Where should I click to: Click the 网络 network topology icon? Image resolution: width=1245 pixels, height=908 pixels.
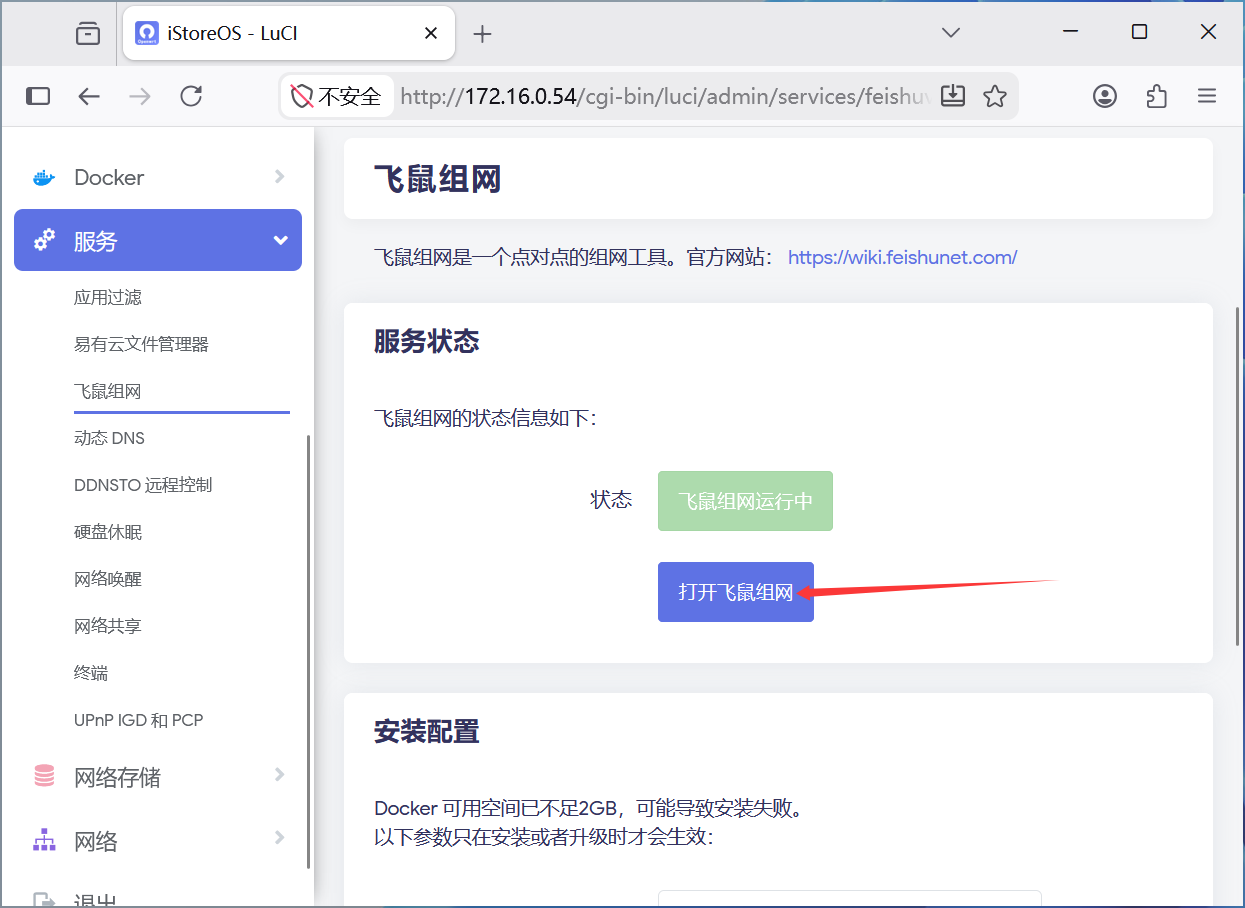44,840
